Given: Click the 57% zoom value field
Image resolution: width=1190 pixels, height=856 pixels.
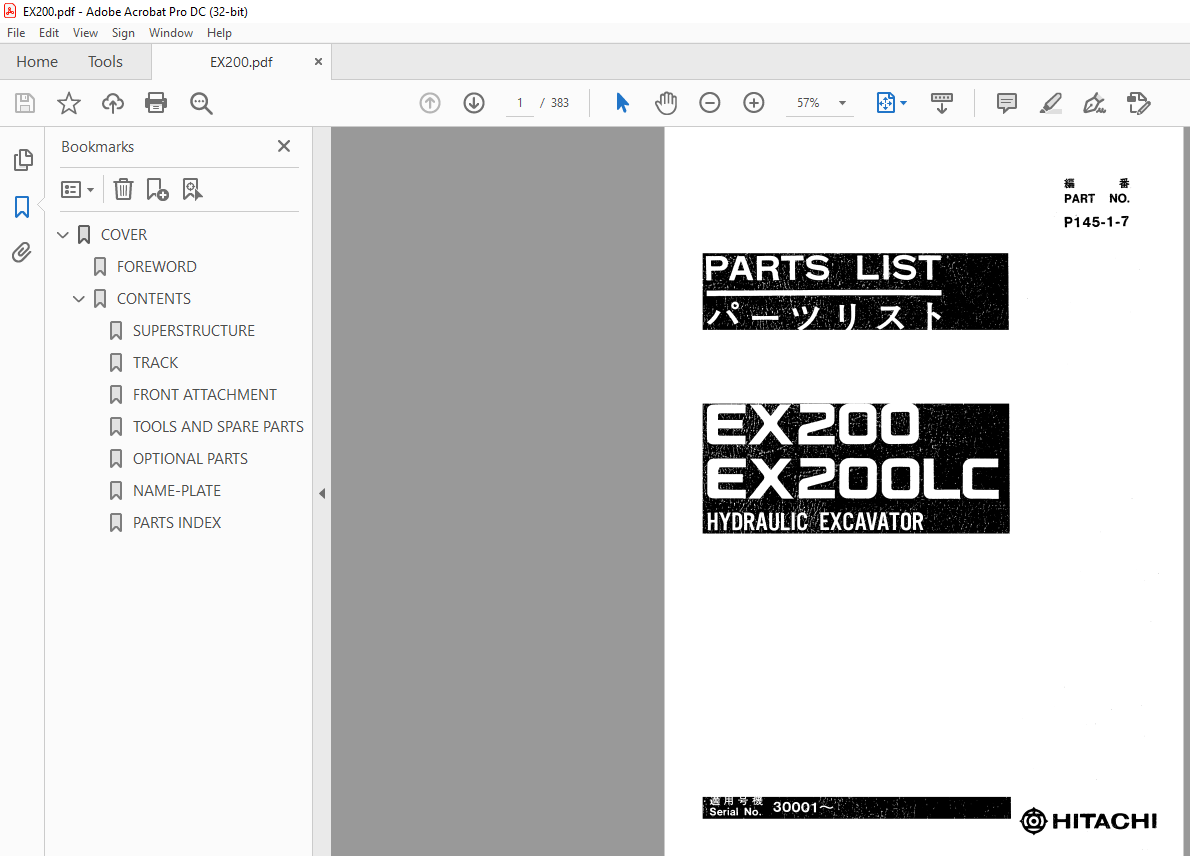Looking at the screenshot, I should (808, 102).
